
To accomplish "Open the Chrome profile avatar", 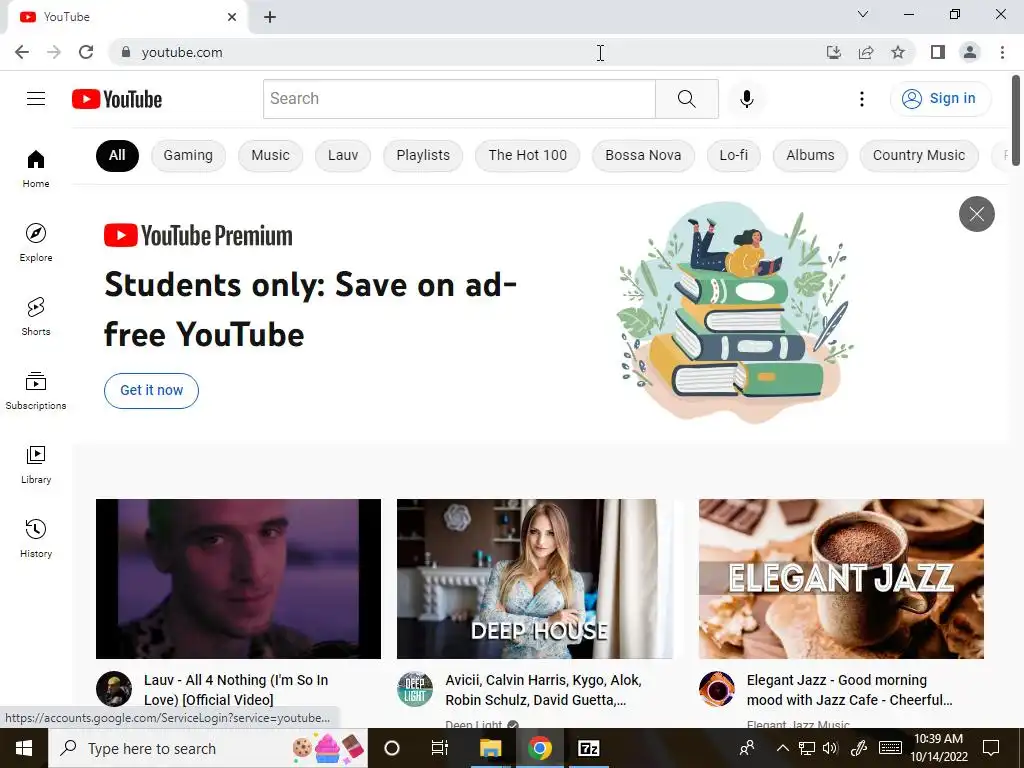I will 970,52.
